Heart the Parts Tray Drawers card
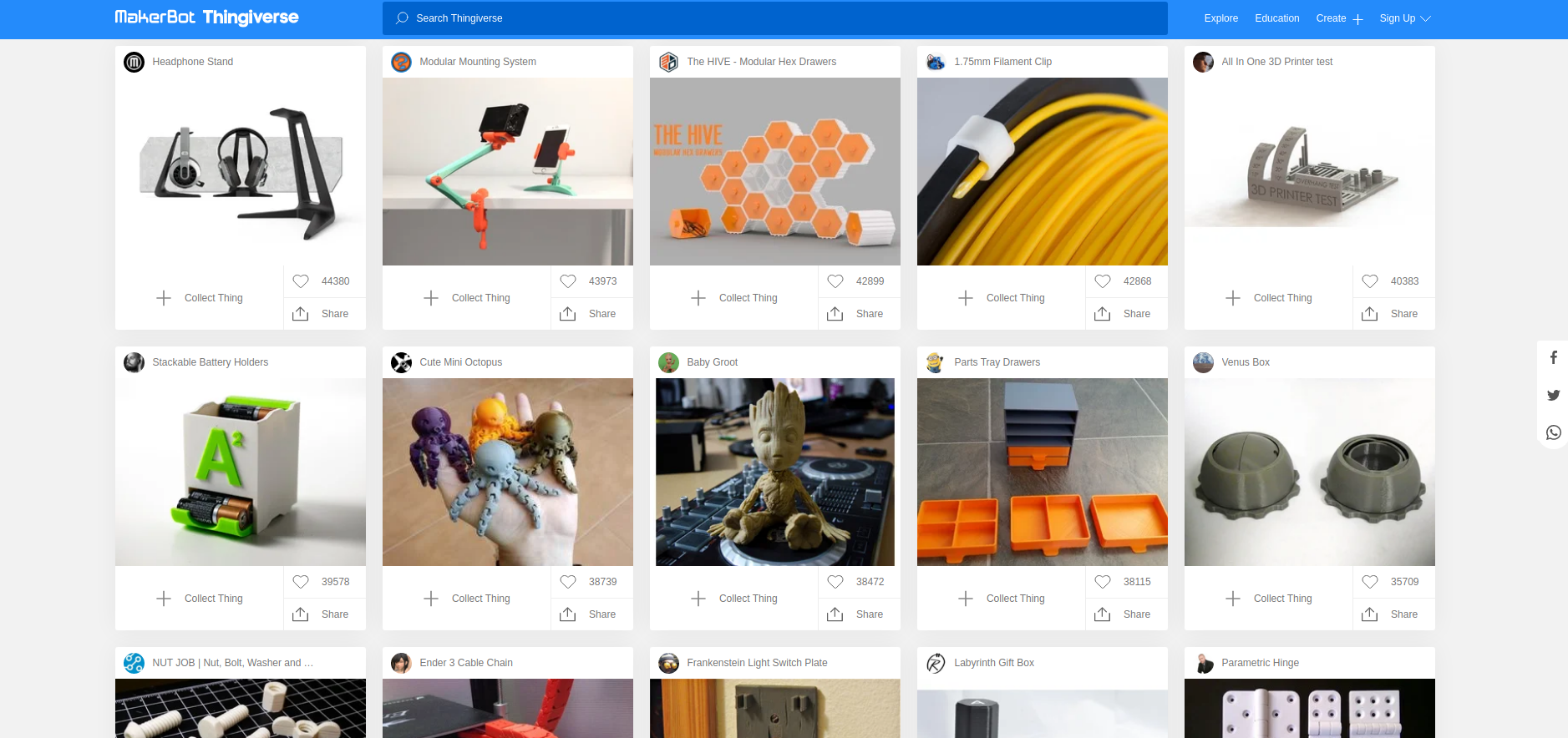 point(1103,582)
